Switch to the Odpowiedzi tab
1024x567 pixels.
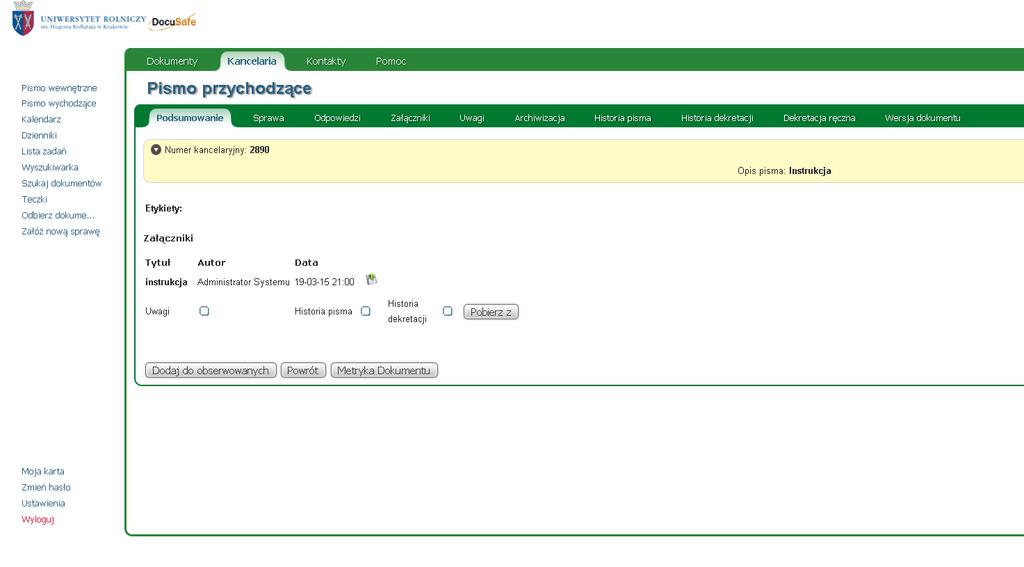pos(337,118)
